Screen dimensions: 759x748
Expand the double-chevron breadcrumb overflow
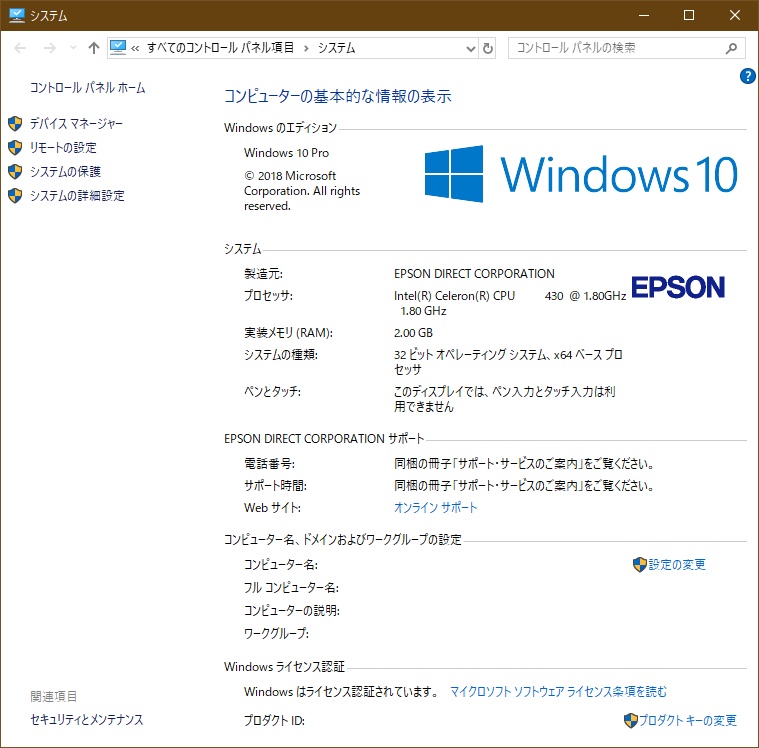135,48
